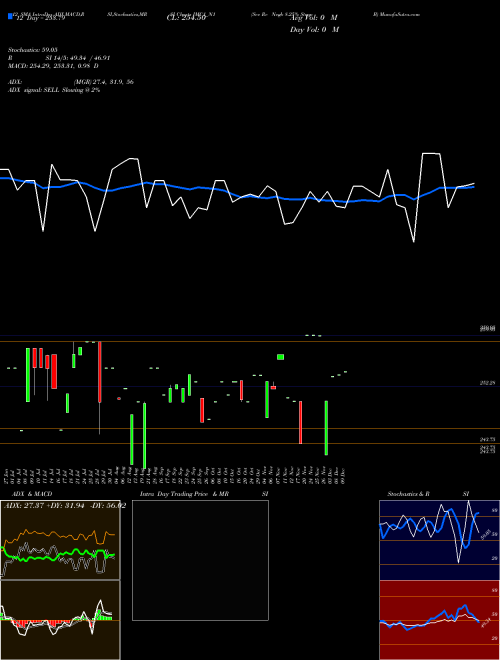The image size is (500, 660).
Task: Click the red-background RSI chart
Action: (439, 620)
